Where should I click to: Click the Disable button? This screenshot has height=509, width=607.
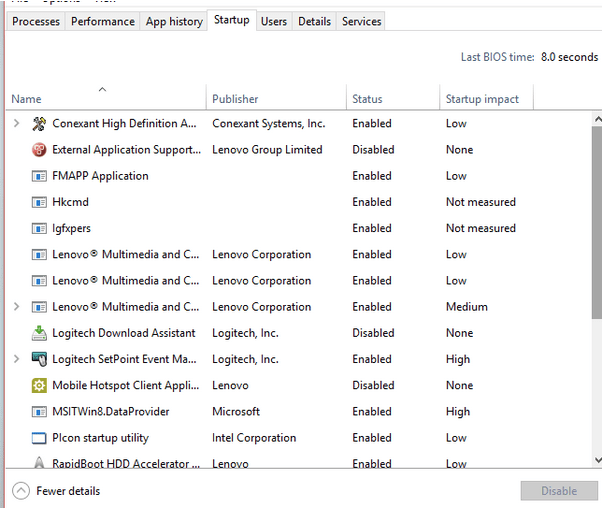(x=559, y=491)
